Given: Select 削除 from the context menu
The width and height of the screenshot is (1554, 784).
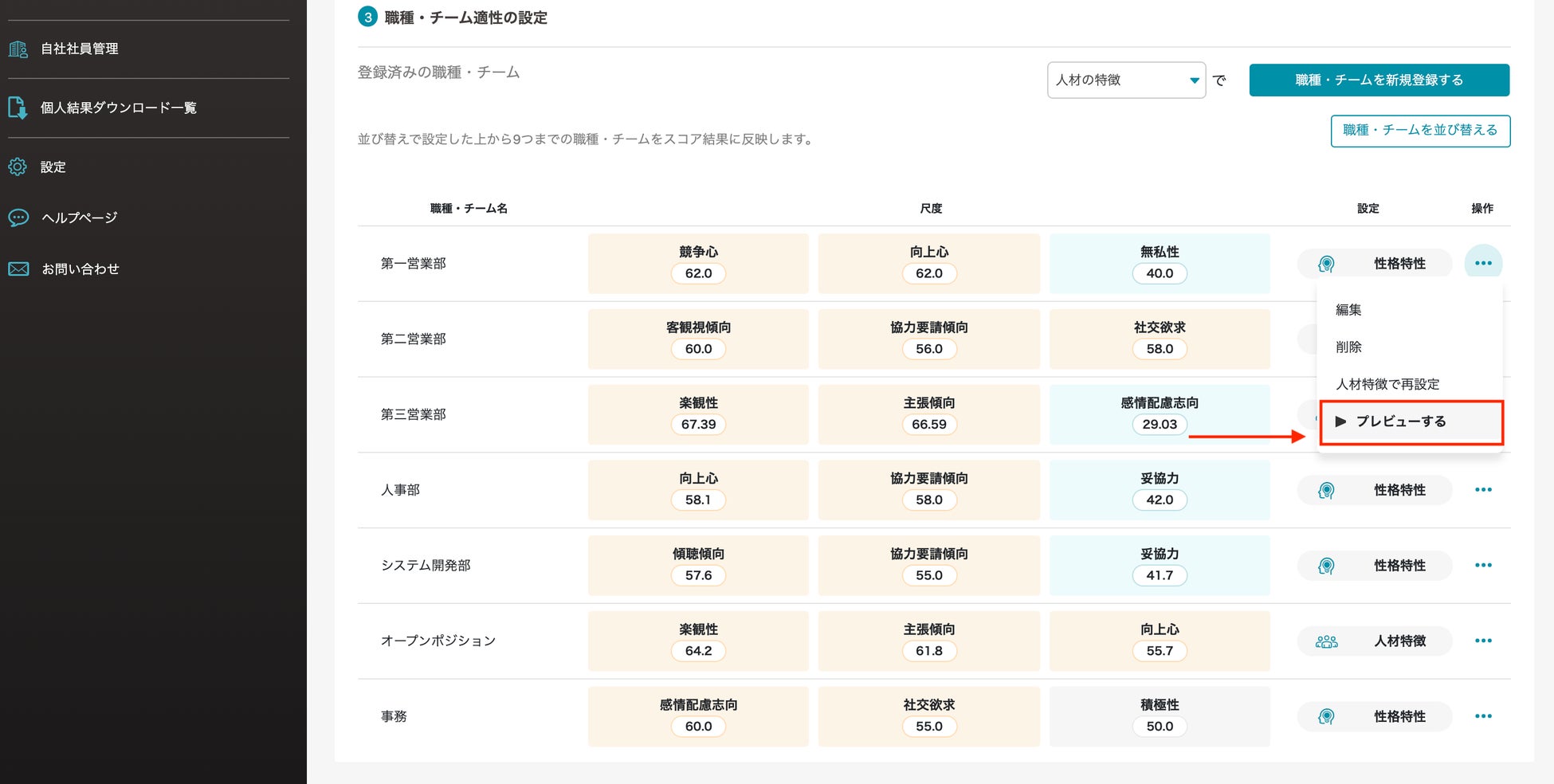Looking at the screenshot, I should [1348, 347].
